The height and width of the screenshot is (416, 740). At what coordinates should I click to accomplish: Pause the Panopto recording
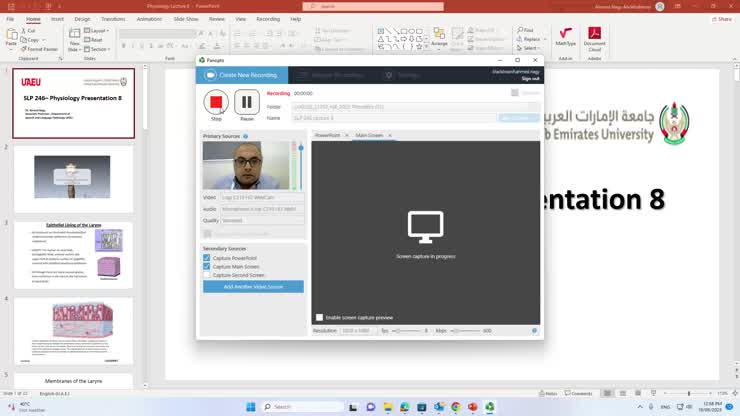click(247, 102)
